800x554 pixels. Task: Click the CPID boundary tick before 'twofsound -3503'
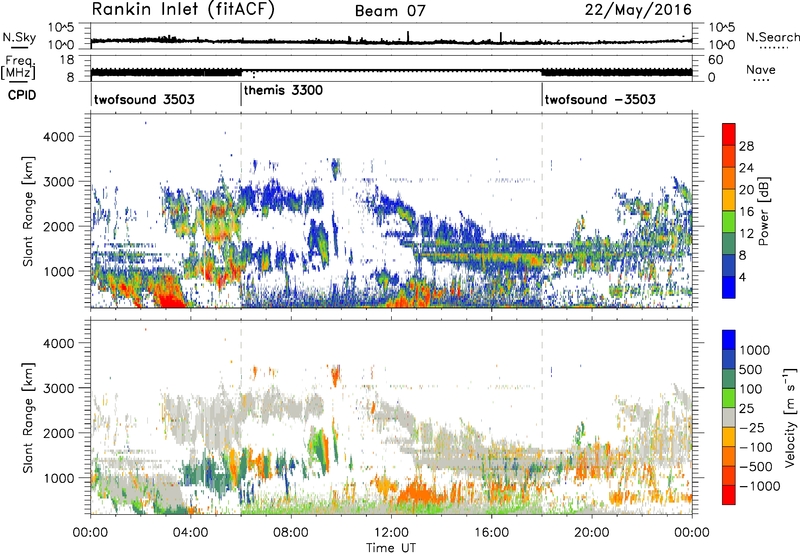coord(542,95)
